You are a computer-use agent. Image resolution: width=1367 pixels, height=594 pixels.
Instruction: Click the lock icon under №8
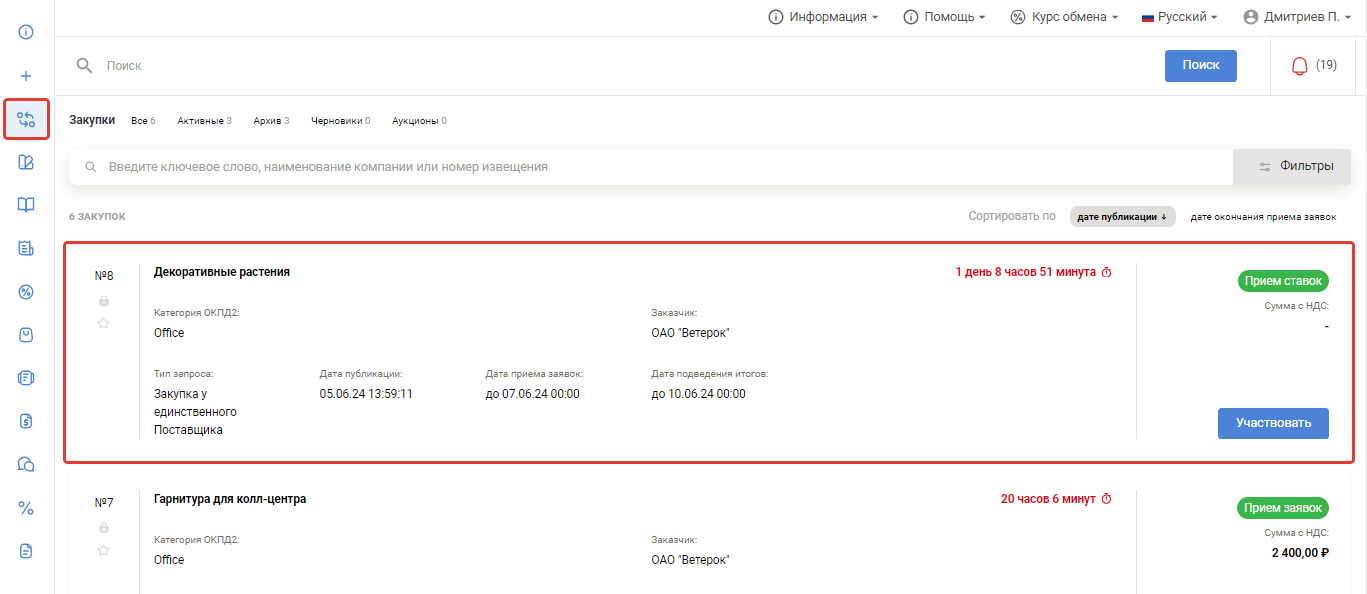104,301
